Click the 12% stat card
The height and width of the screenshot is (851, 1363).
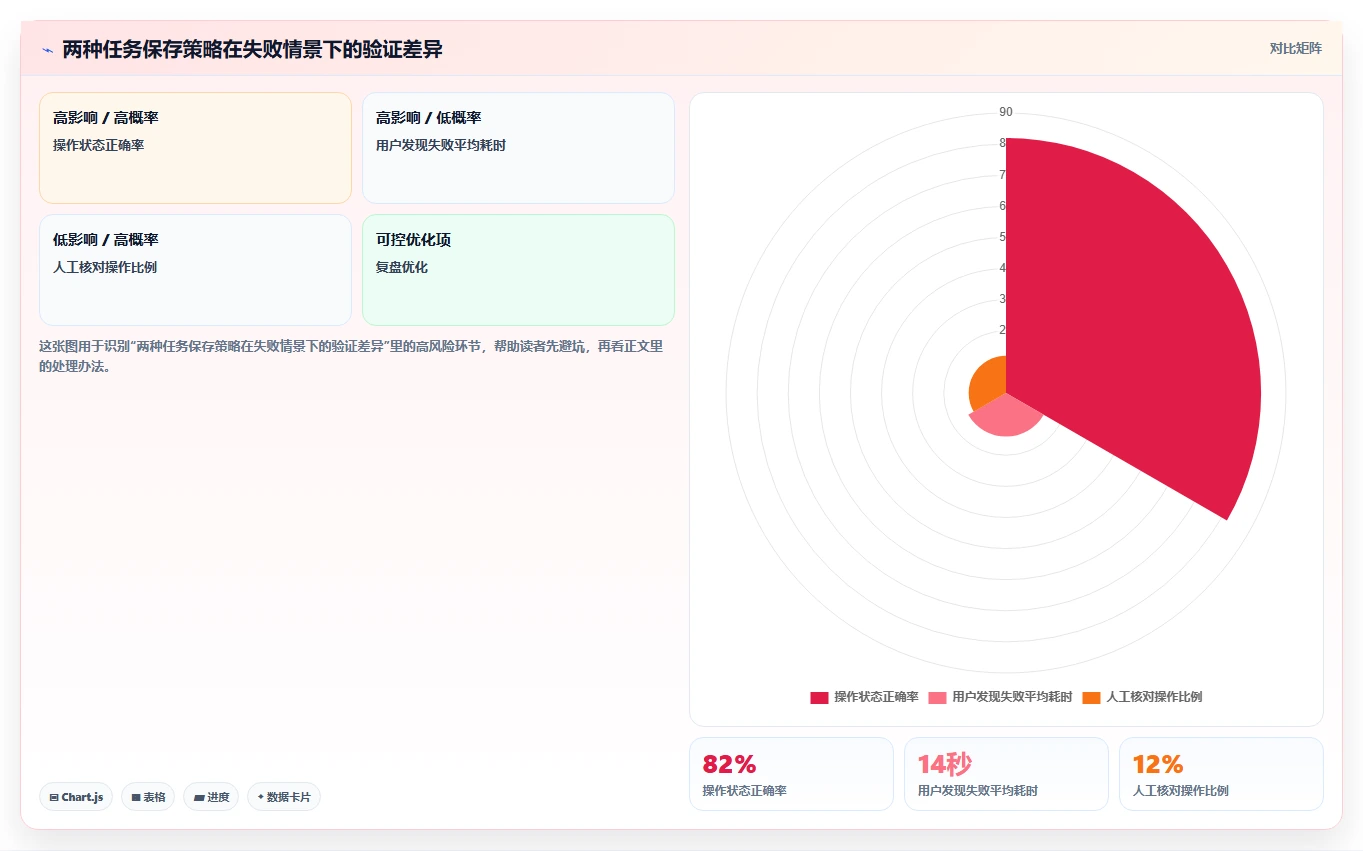(x=1221, y=774)
